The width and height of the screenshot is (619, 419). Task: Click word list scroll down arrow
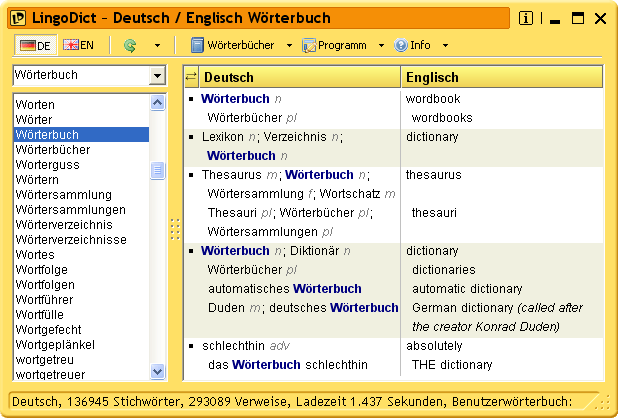(x=158, y=371)
